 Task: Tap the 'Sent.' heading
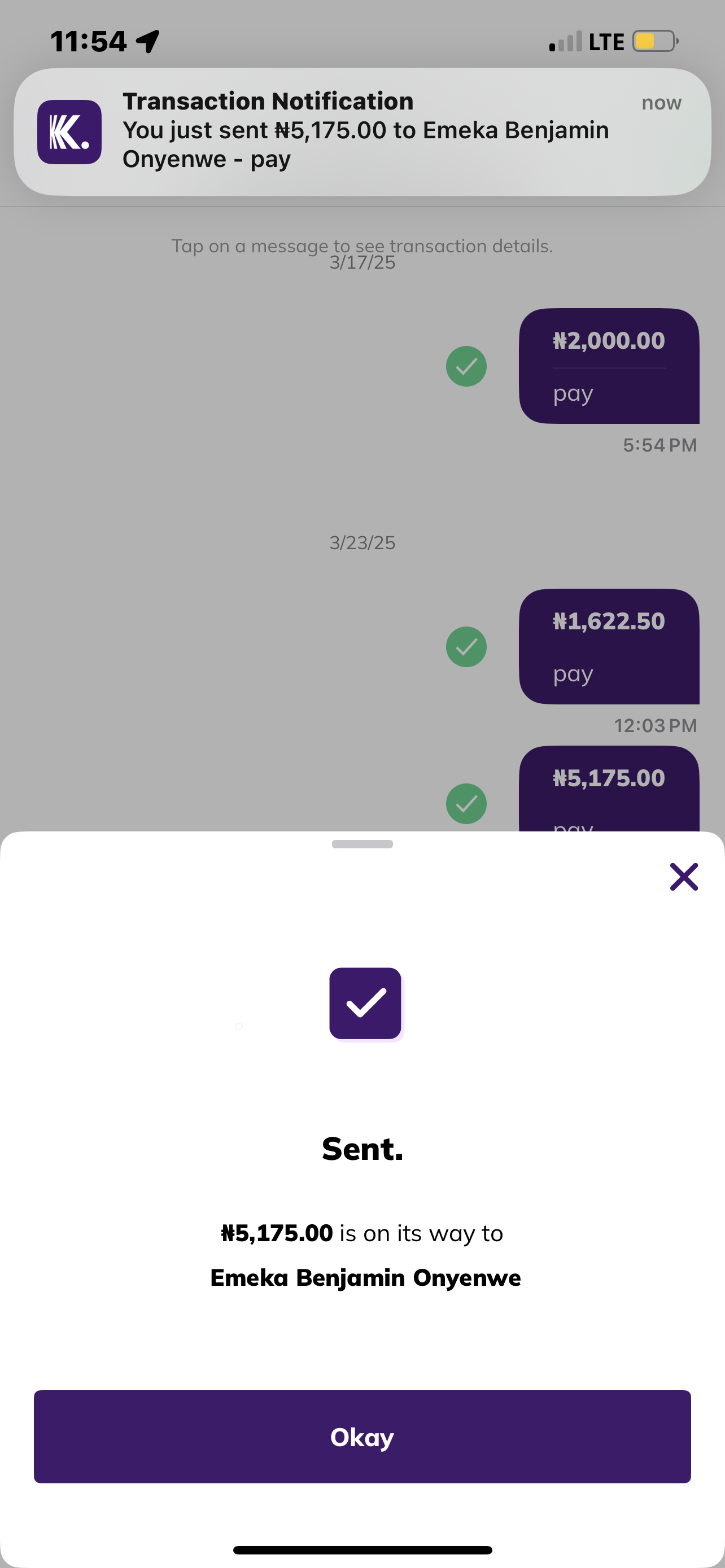coord(362,1149)
